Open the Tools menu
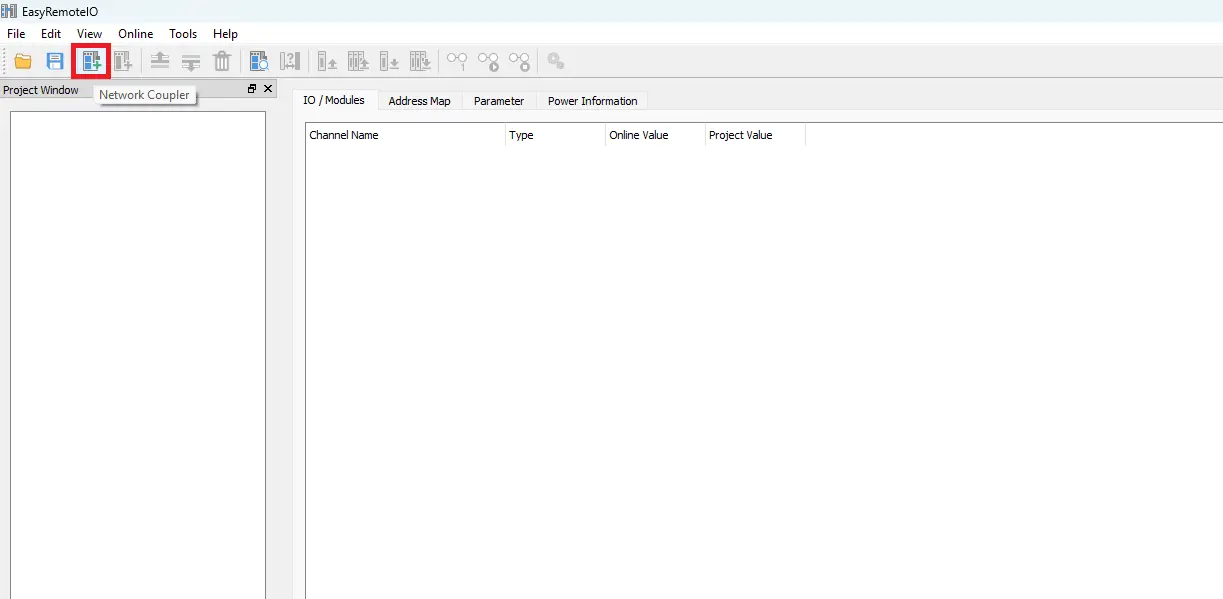 click(183, 34)
